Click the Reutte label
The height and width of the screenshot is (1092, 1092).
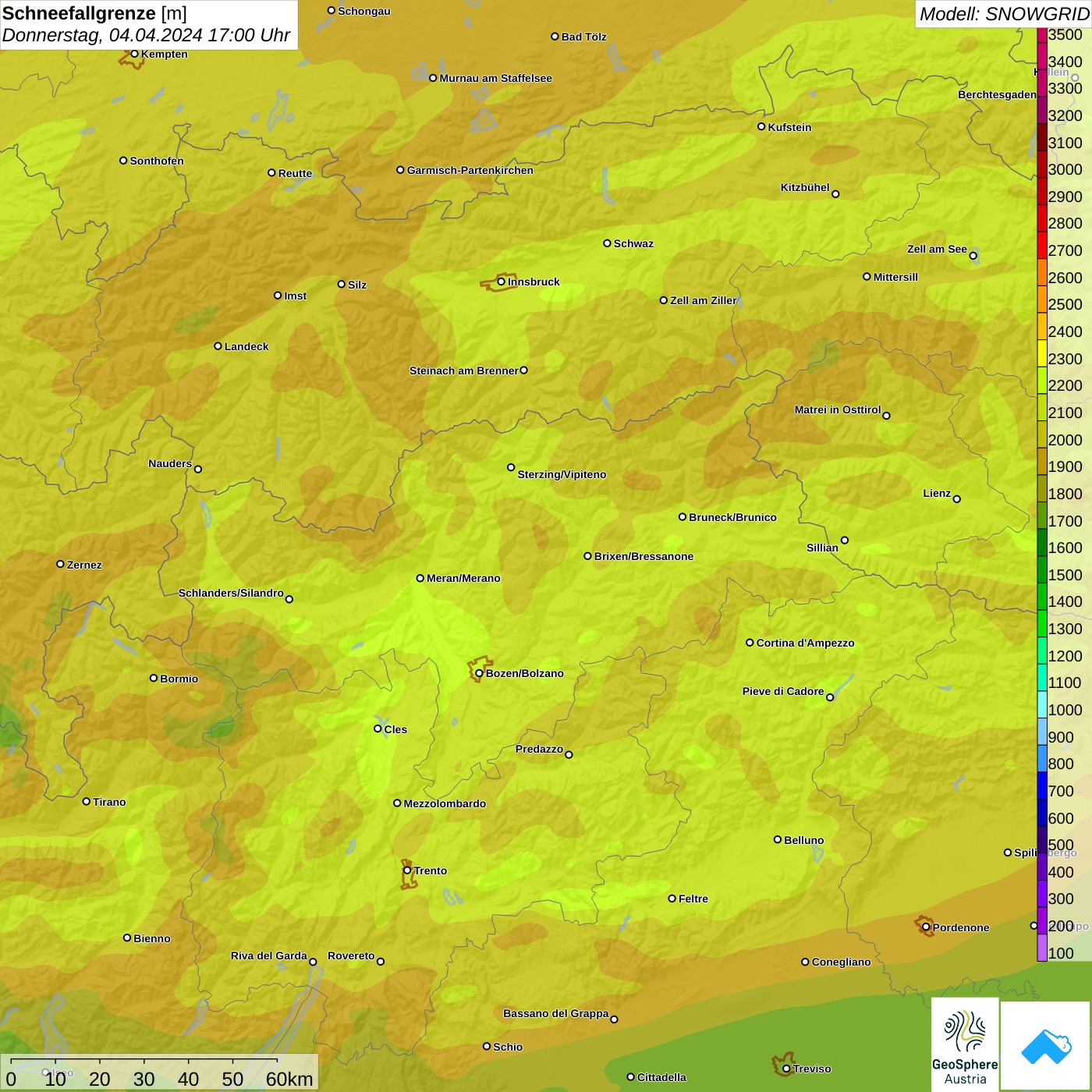click(295, 173)
